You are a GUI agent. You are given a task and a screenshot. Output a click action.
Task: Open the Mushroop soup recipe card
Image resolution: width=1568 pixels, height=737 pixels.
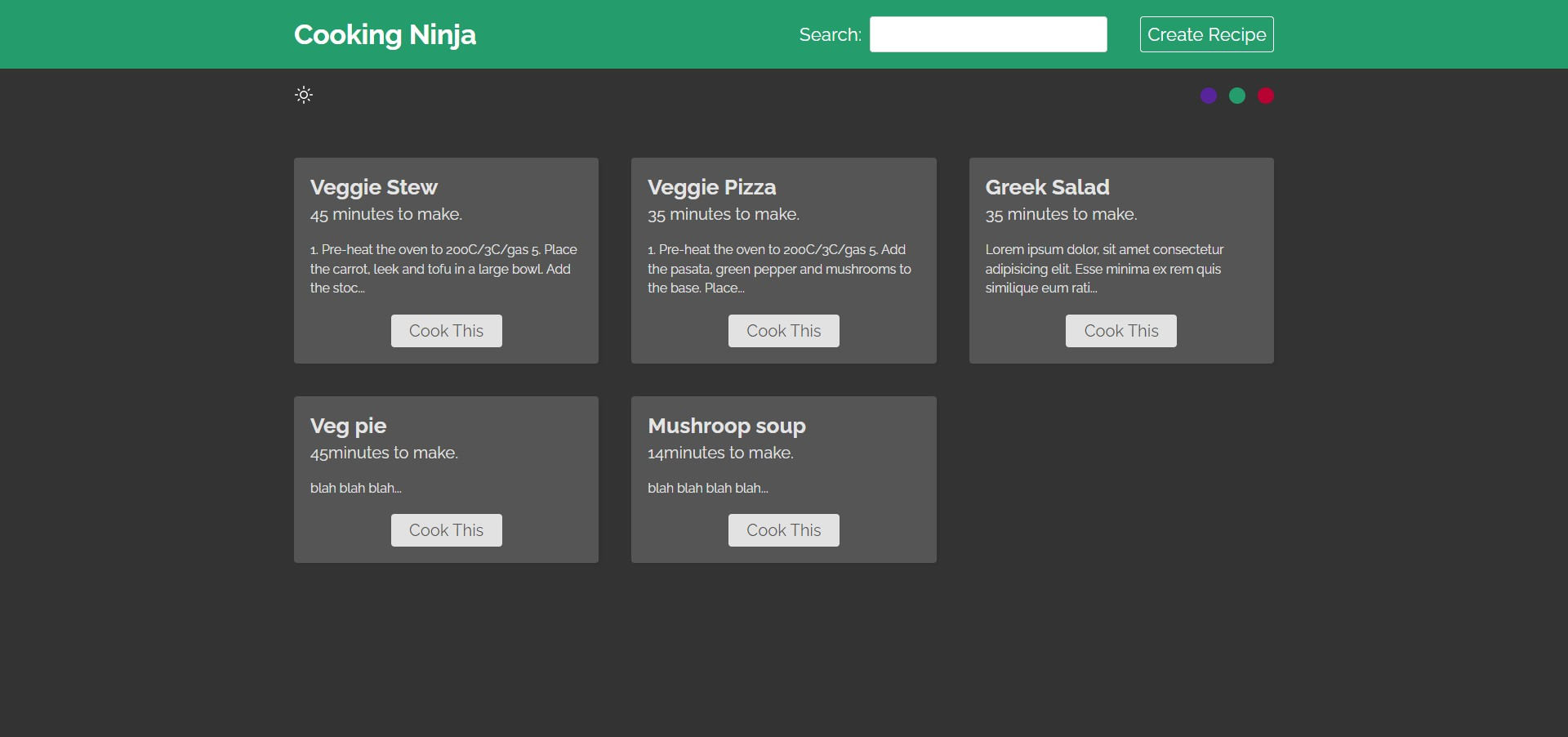click(783, 480)
